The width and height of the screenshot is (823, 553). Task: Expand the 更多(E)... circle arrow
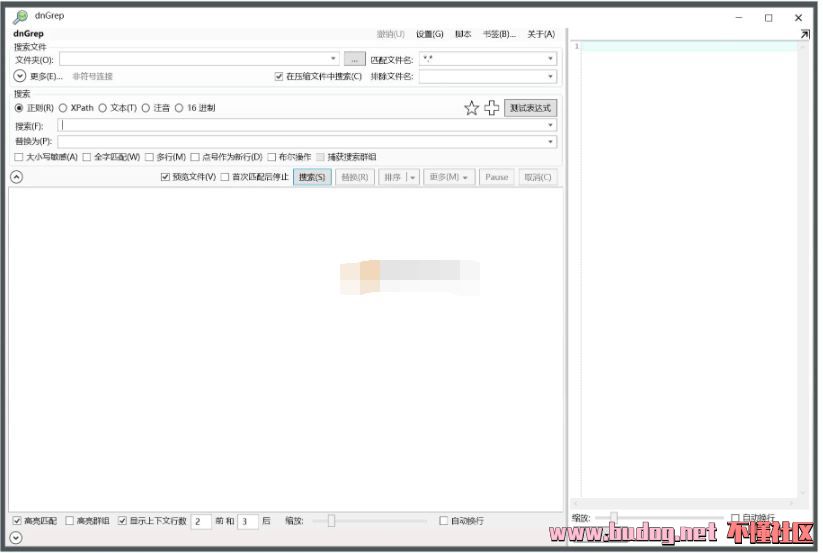click(19, 77)
